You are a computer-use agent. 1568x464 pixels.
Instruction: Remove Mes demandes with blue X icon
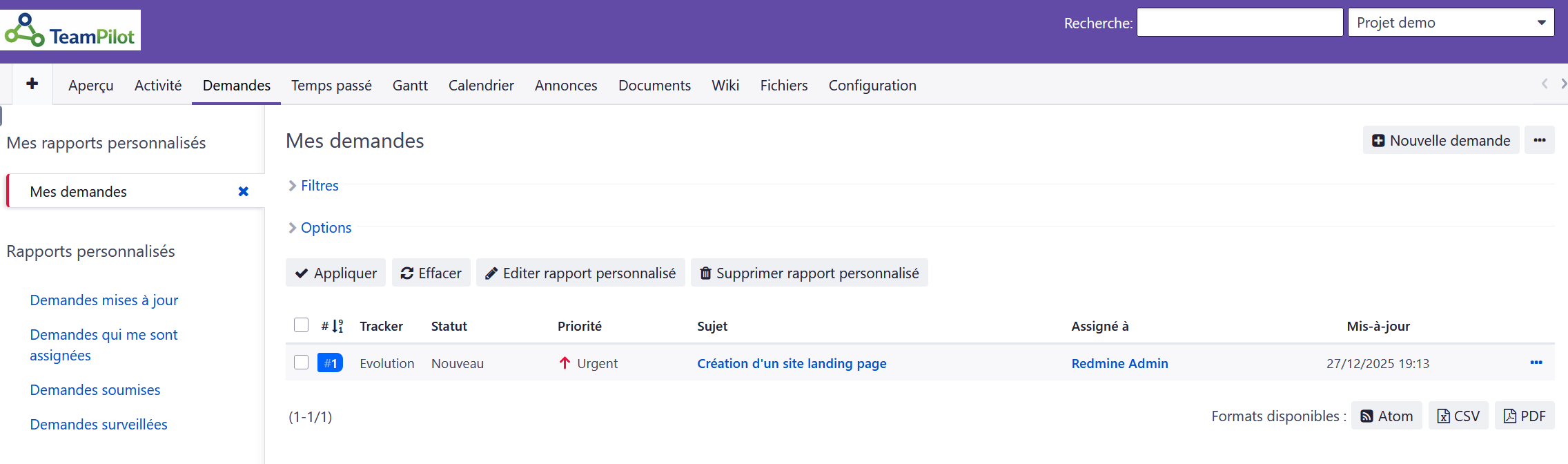coord(243,191)
